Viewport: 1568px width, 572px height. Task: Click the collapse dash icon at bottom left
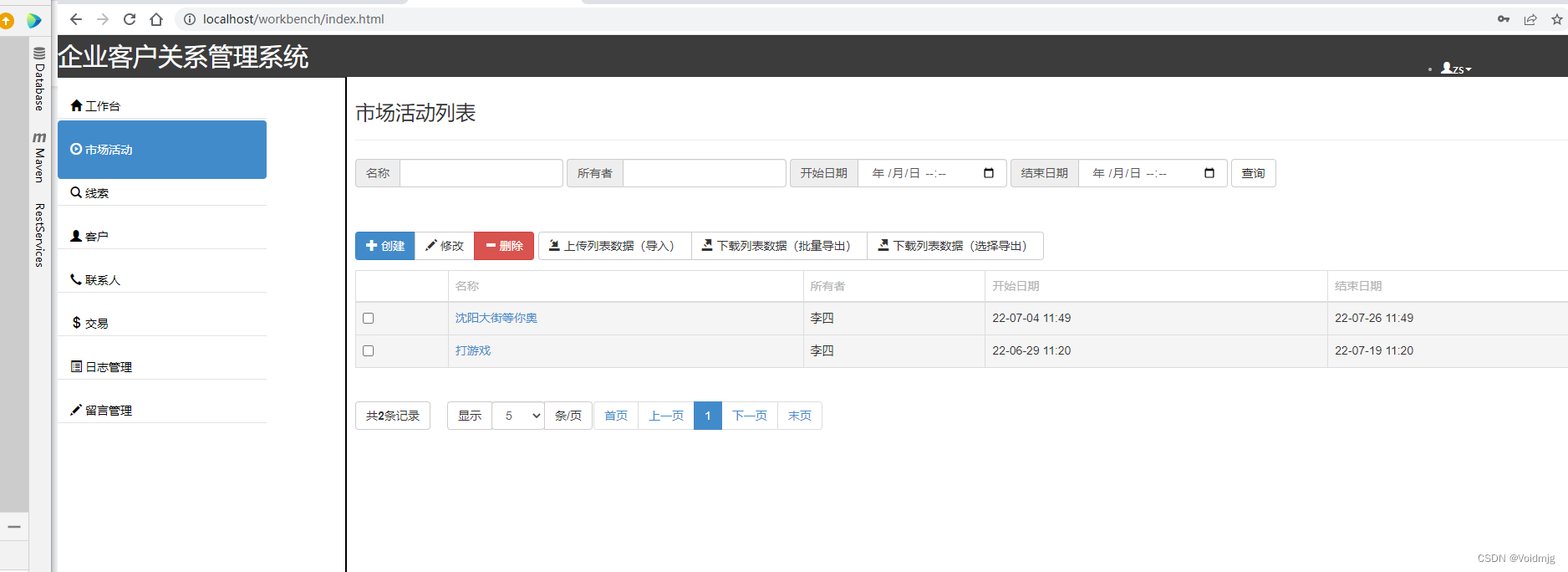click(x=14, y=527)
